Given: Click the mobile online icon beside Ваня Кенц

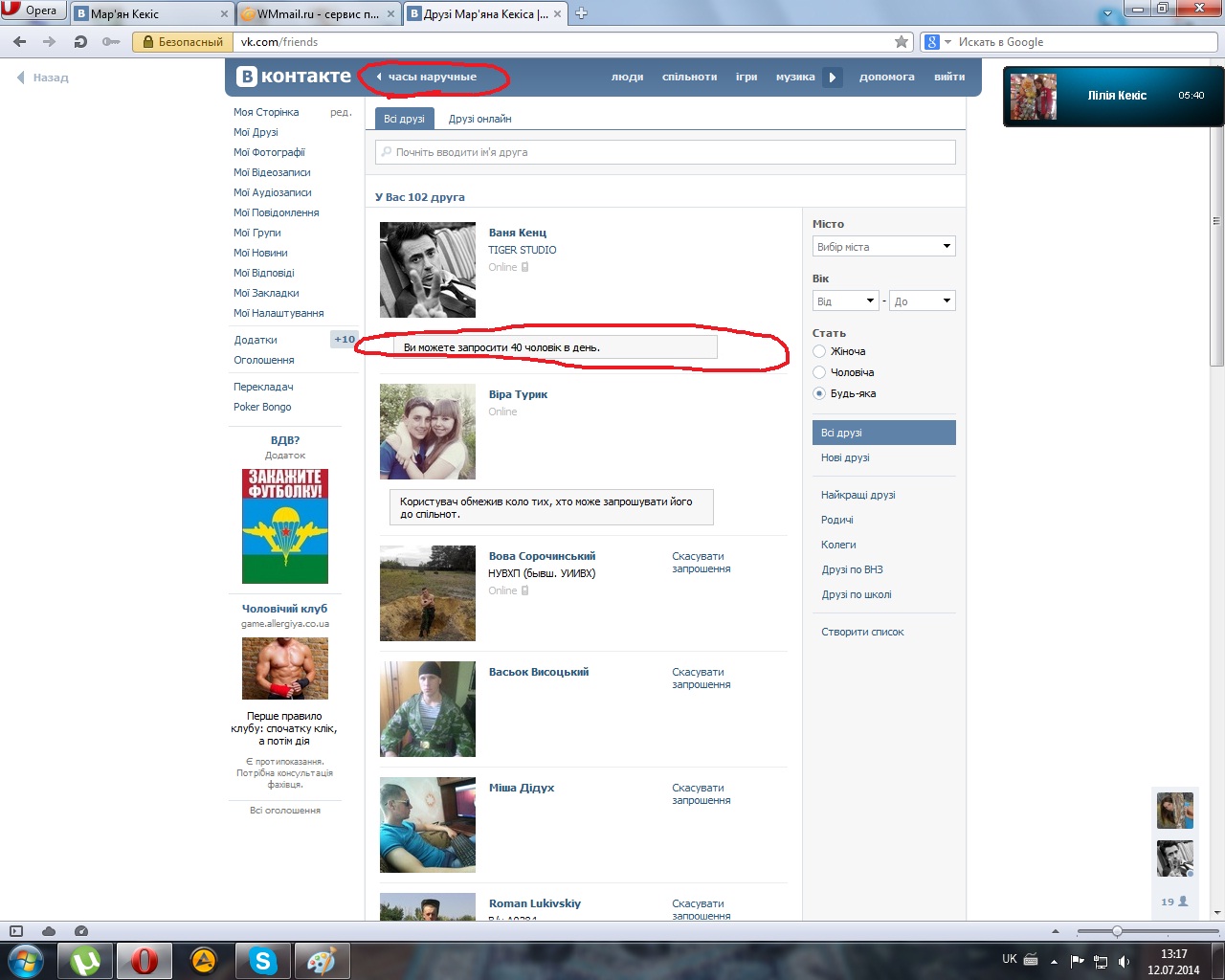Looking at the screenshot, I should pyautogui.click(x=524, y=267).
